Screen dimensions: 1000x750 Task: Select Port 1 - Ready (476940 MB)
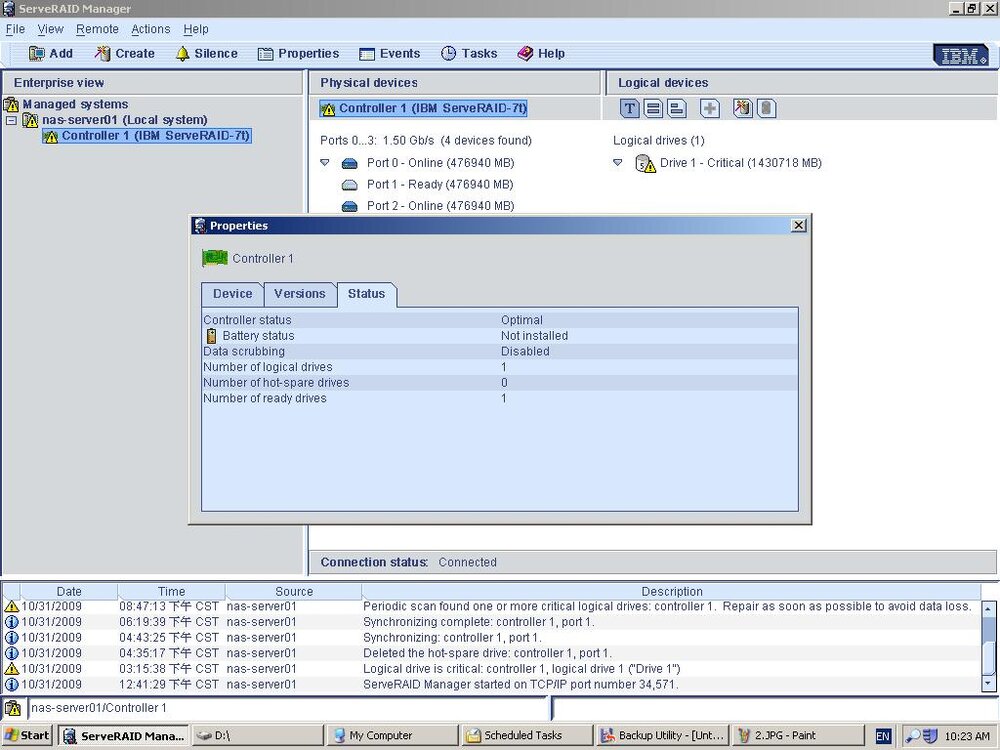(440, 185)
